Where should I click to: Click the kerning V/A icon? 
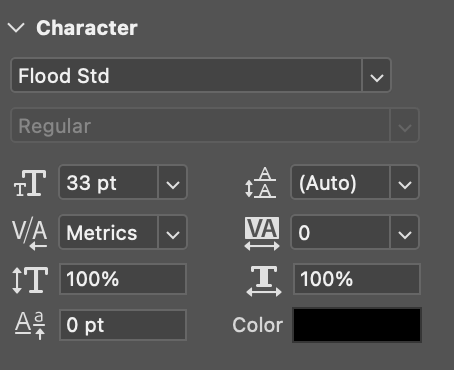coord(30,235)
